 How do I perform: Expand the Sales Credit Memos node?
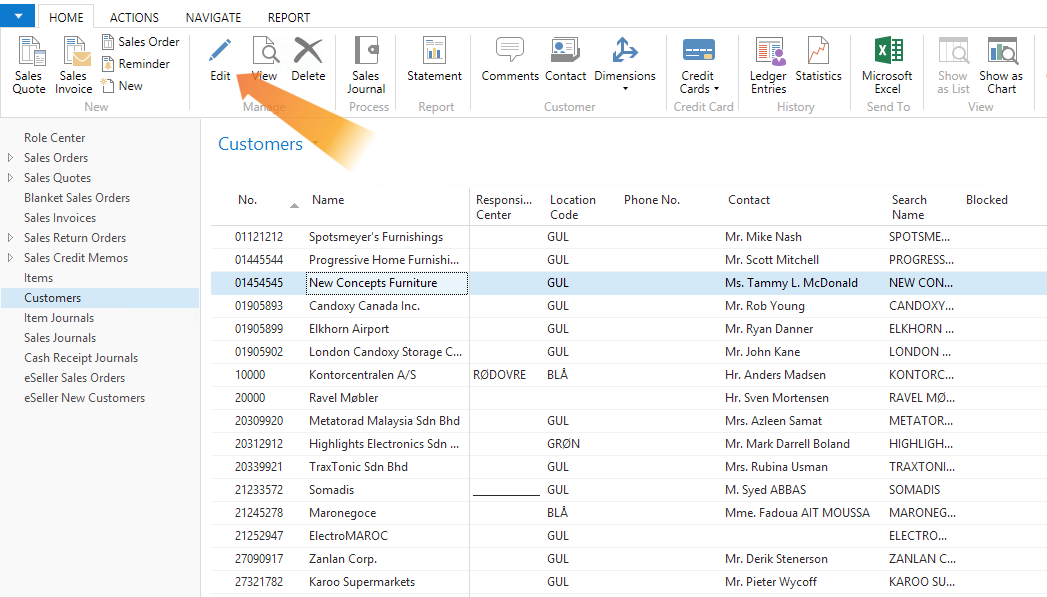[x=10, y=258]
